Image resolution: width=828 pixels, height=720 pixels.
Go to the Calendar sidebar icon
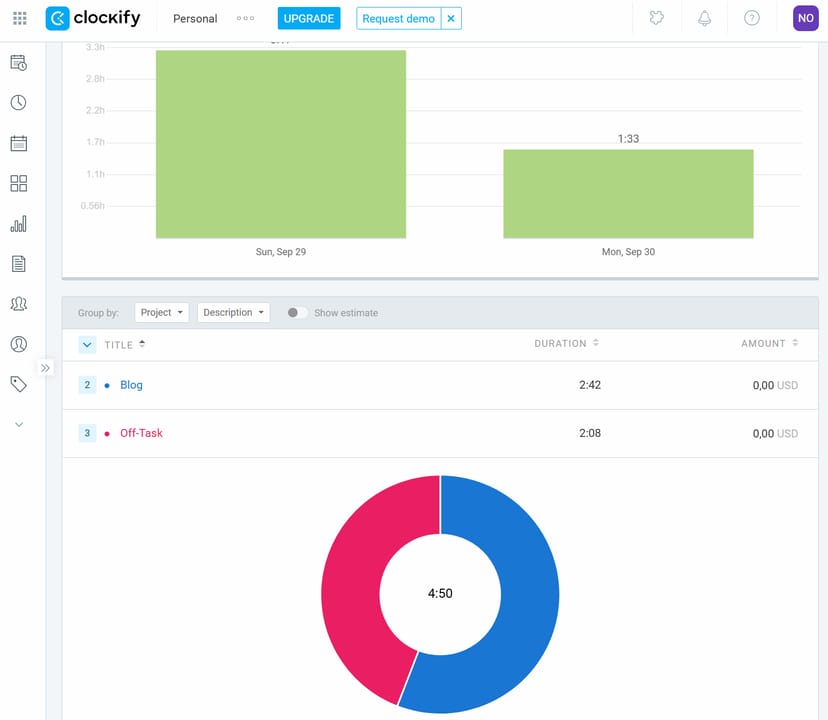[x=18, y=143]
